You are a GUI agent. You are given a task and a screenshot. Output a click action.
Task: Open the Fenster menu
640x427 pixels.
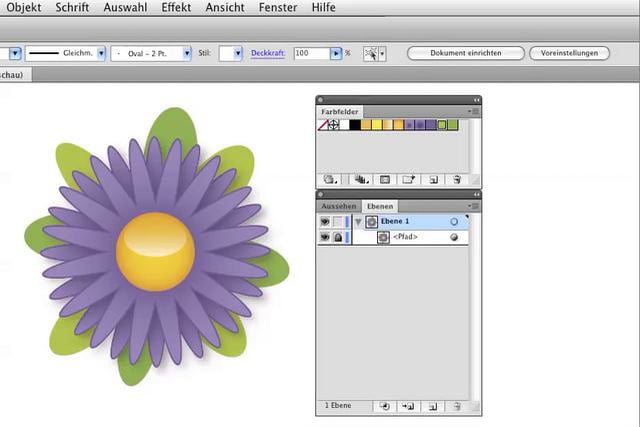(x=278, y=7)
